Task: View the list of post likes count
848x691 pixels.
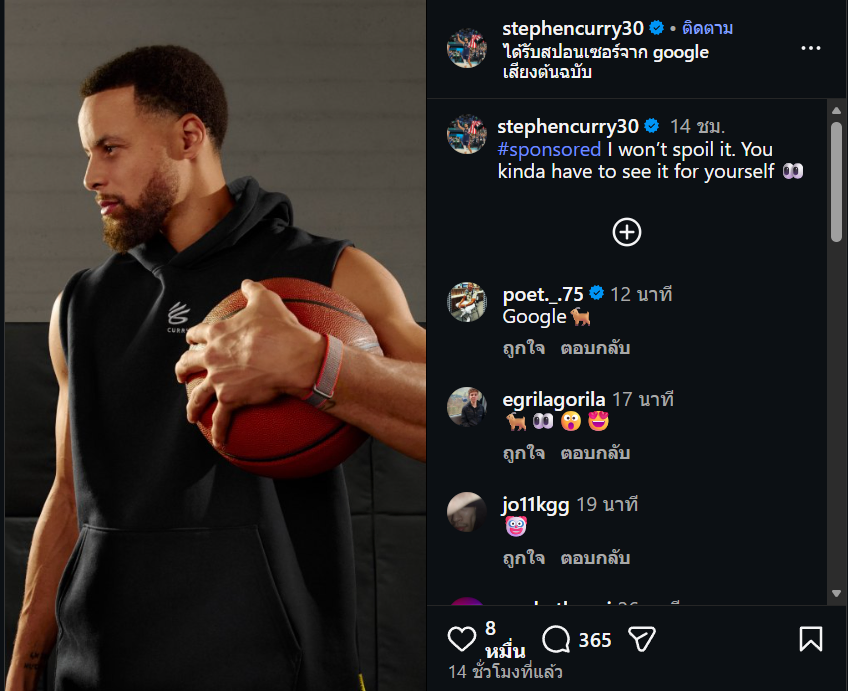Action: click(504, 640)
